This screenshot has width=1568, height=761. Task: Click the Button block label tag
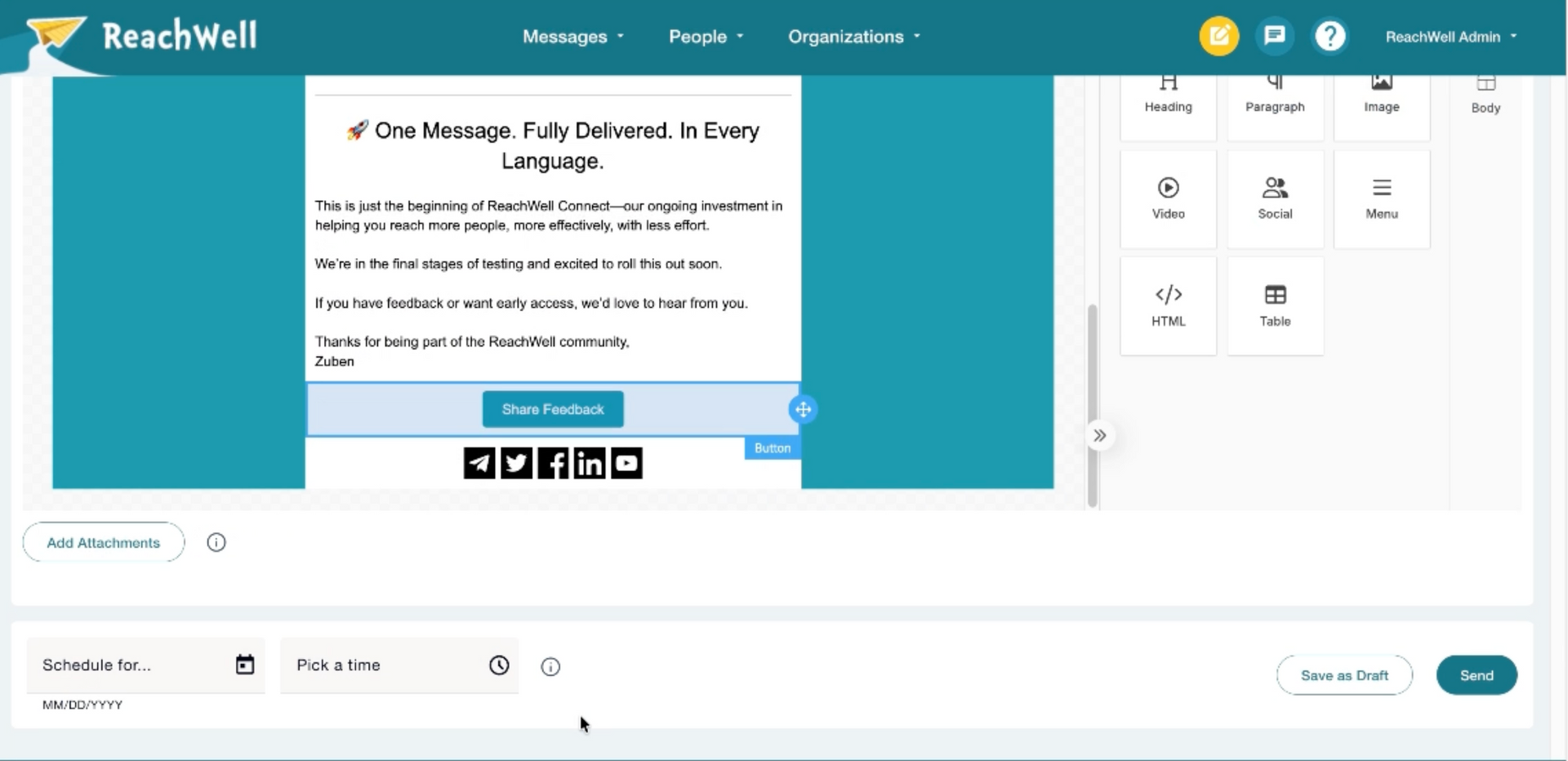tap(773, 447)
